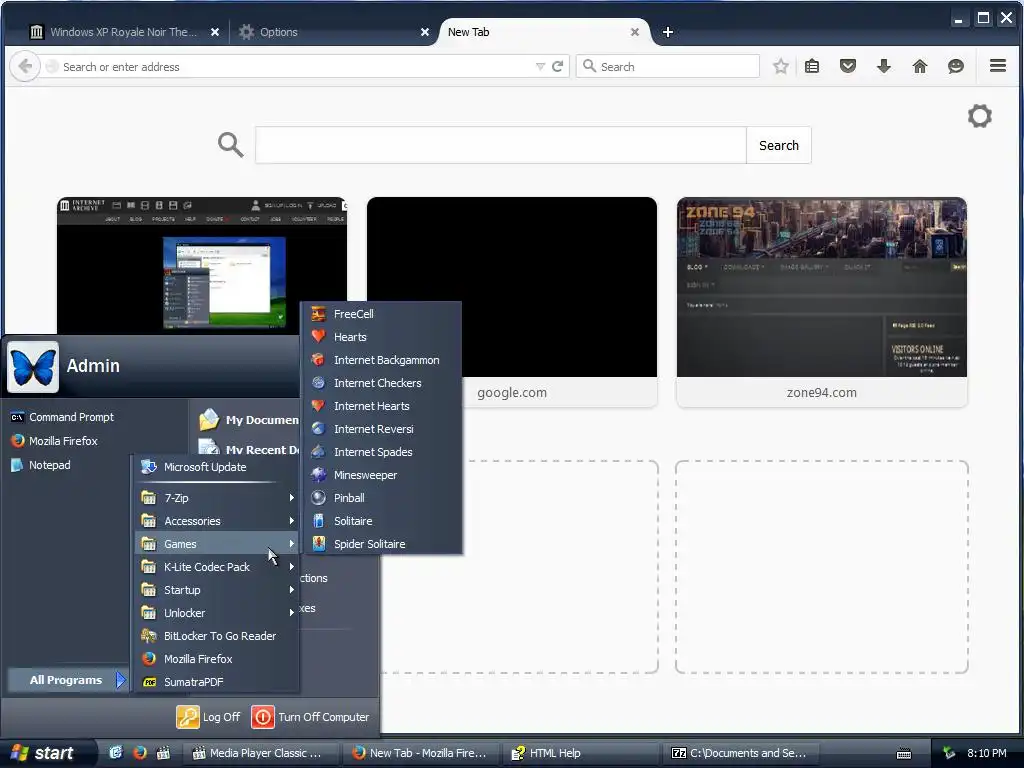Start Minesweeper game
The height and width of the screenshot is (768, 1024).
click(381, 475)
